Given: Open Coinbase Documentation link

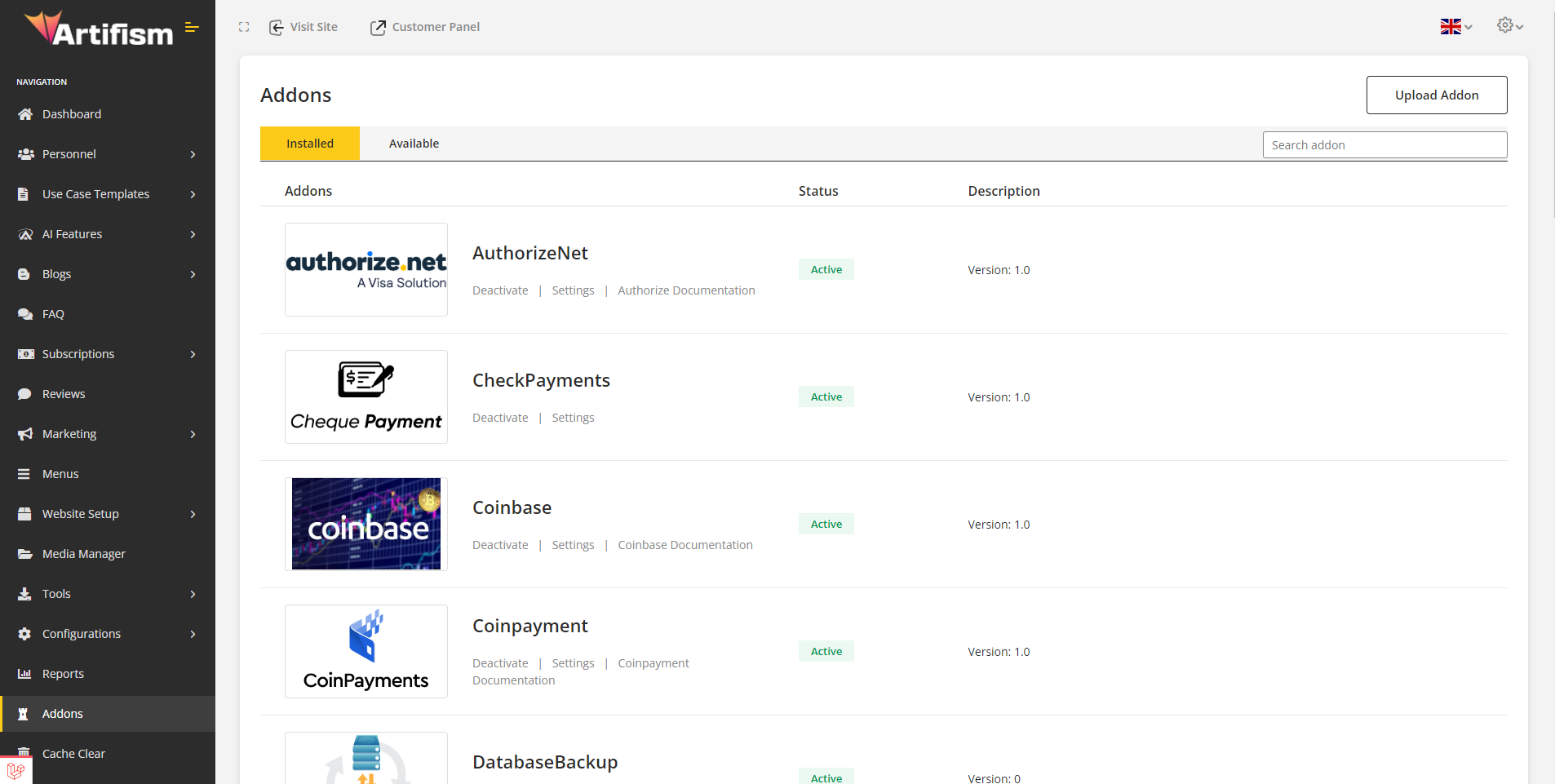Looking at the screenshot, I should coord(684,545).
